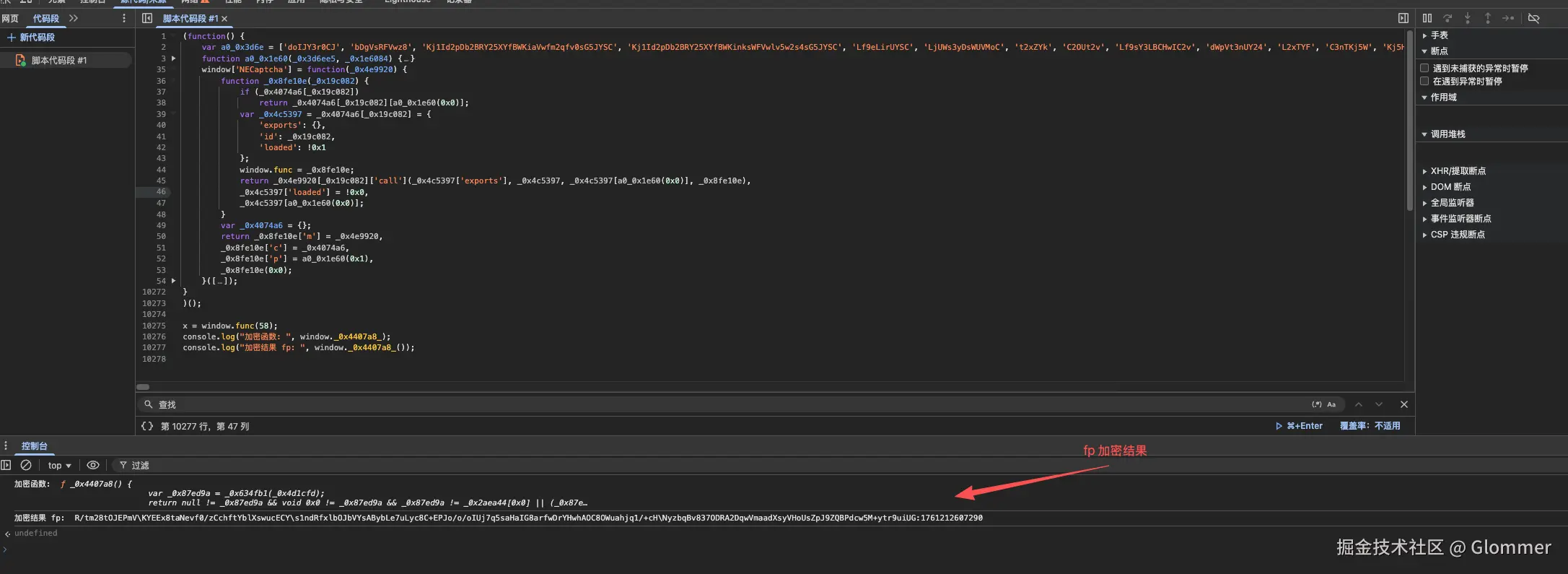The height and width of the screenshot is (574, 1568).
Task: Step over next function call
Action: pos(1447,18)
